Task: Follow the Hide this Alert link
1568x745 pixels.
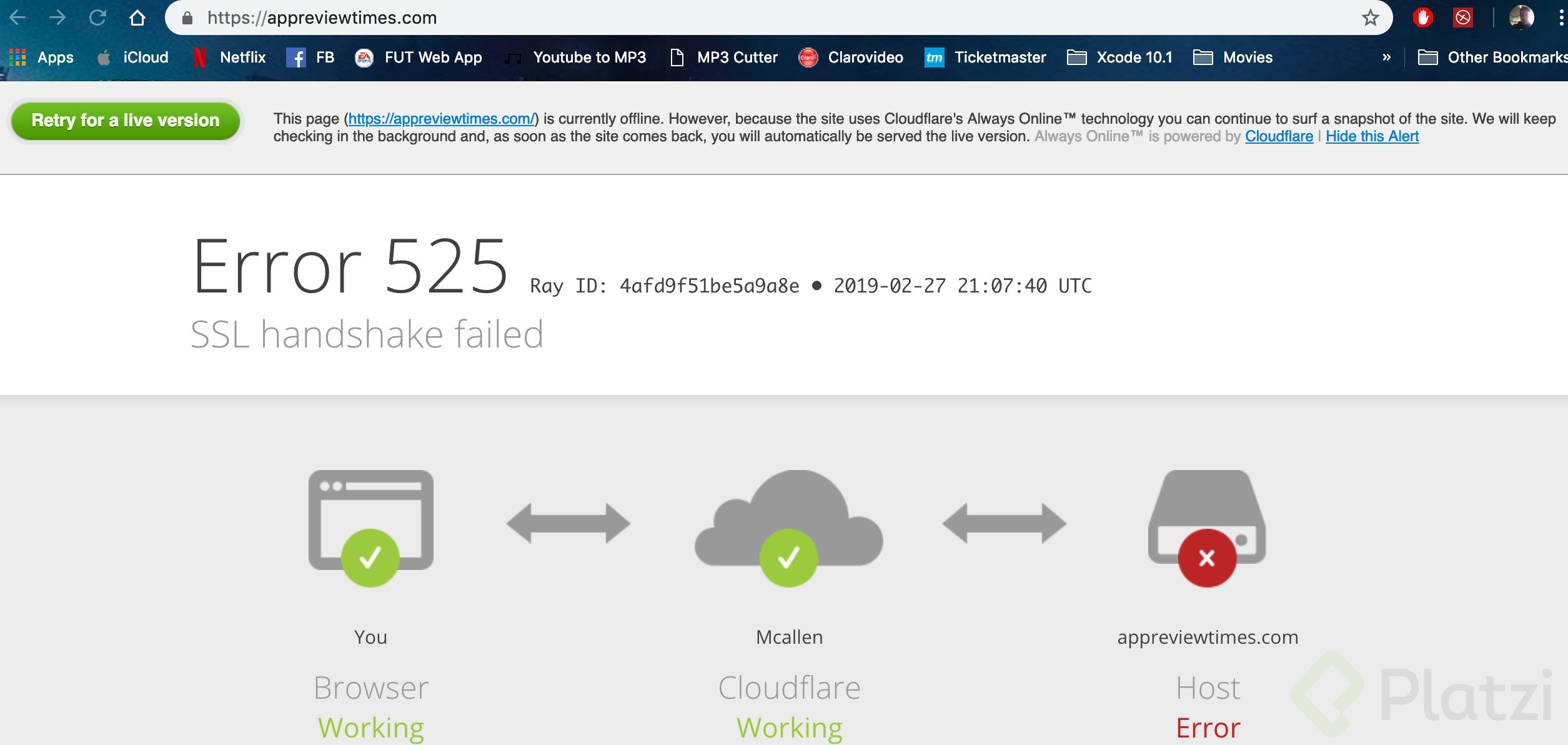Action: [1372, 136]
